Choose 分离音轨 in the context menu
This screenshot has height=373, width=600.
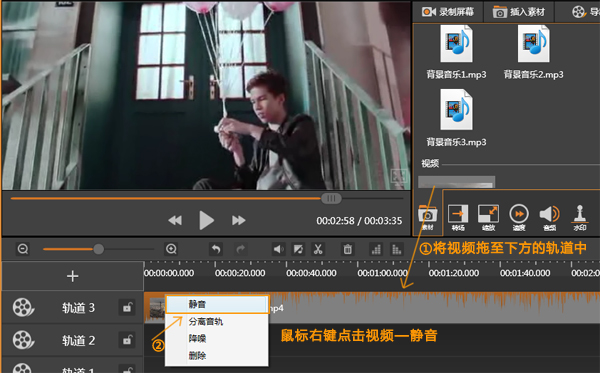pyautogui.click(x=217, y=322)
